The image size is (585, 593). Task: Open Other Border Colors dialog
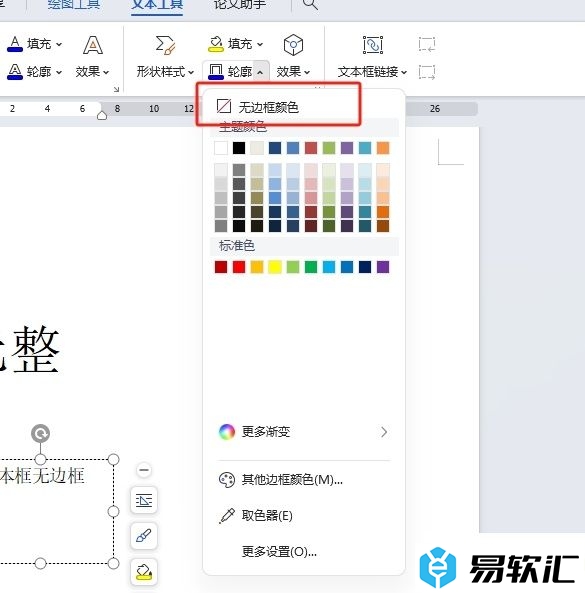coord(304,480)
